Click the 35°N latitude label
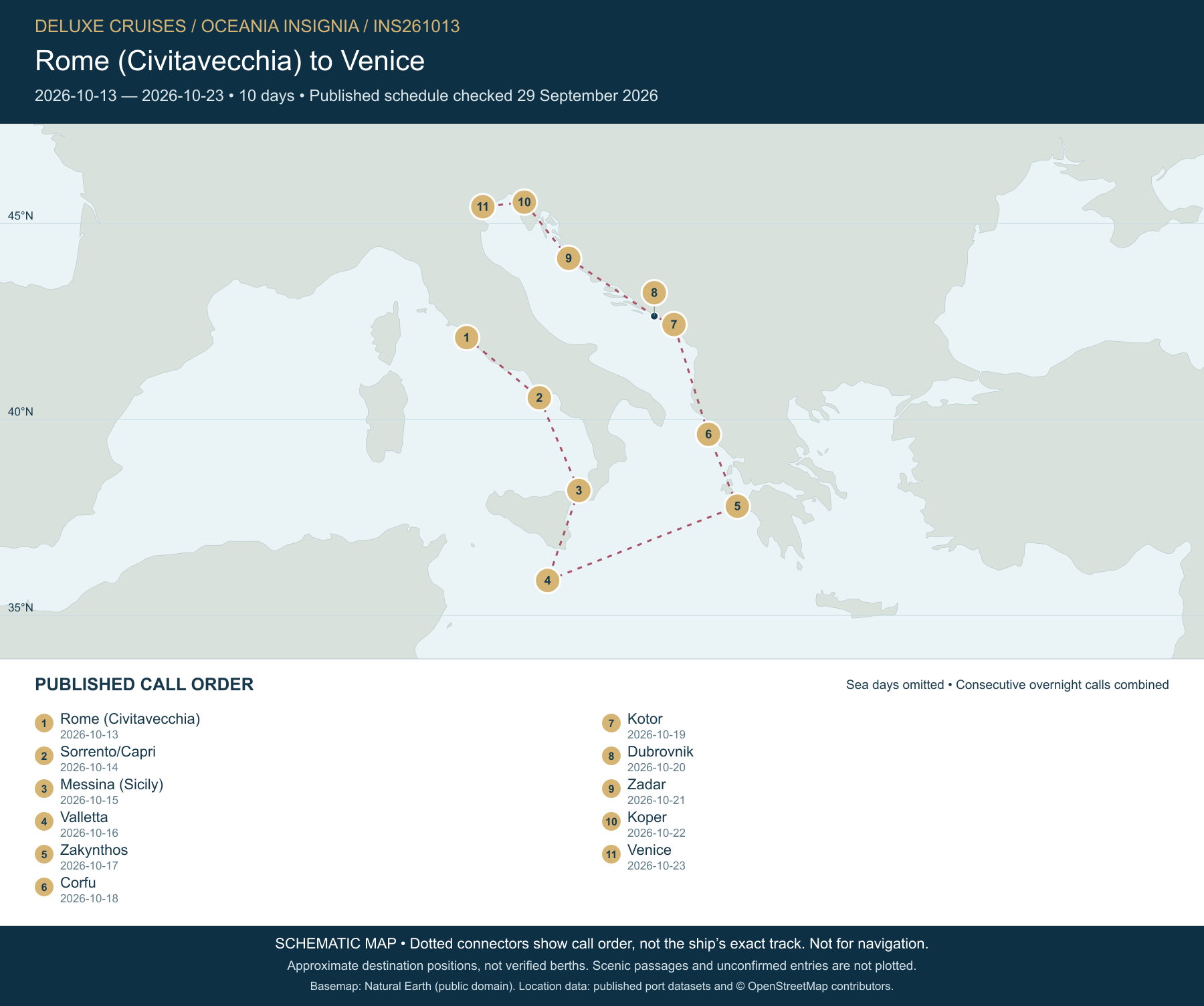The width and height of the screenshot is (1204, 1006). pos(20,608)
